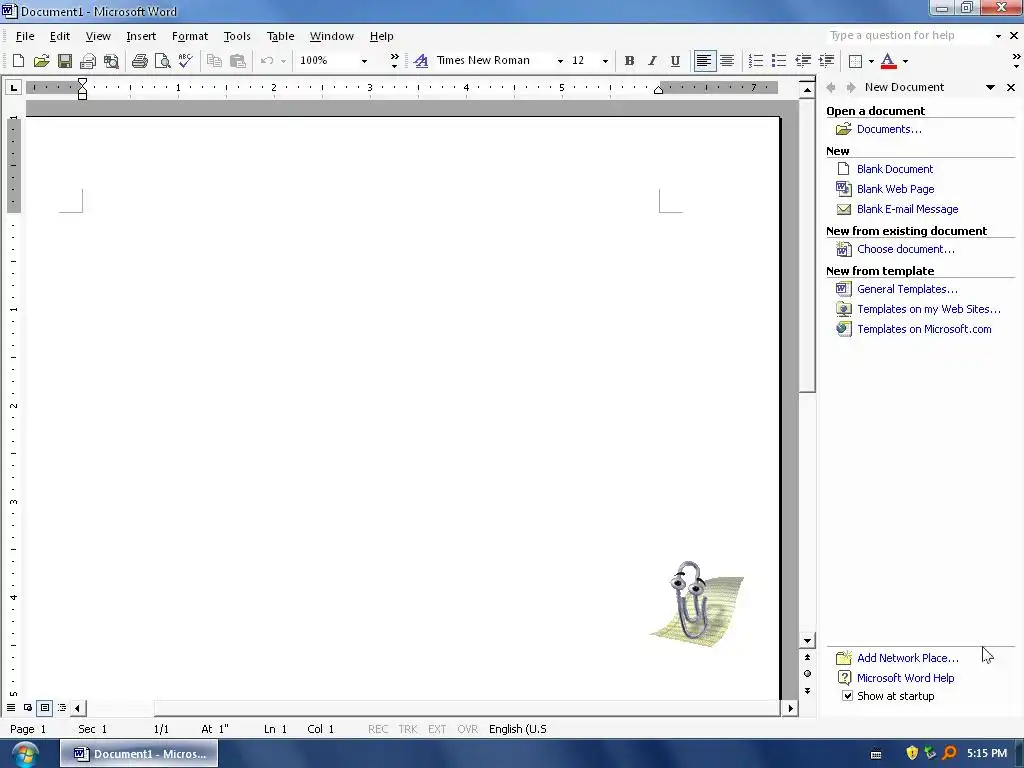
Task: Open the font size 12 dropdown
Action: pyautogui.click(x=605, y=61)
